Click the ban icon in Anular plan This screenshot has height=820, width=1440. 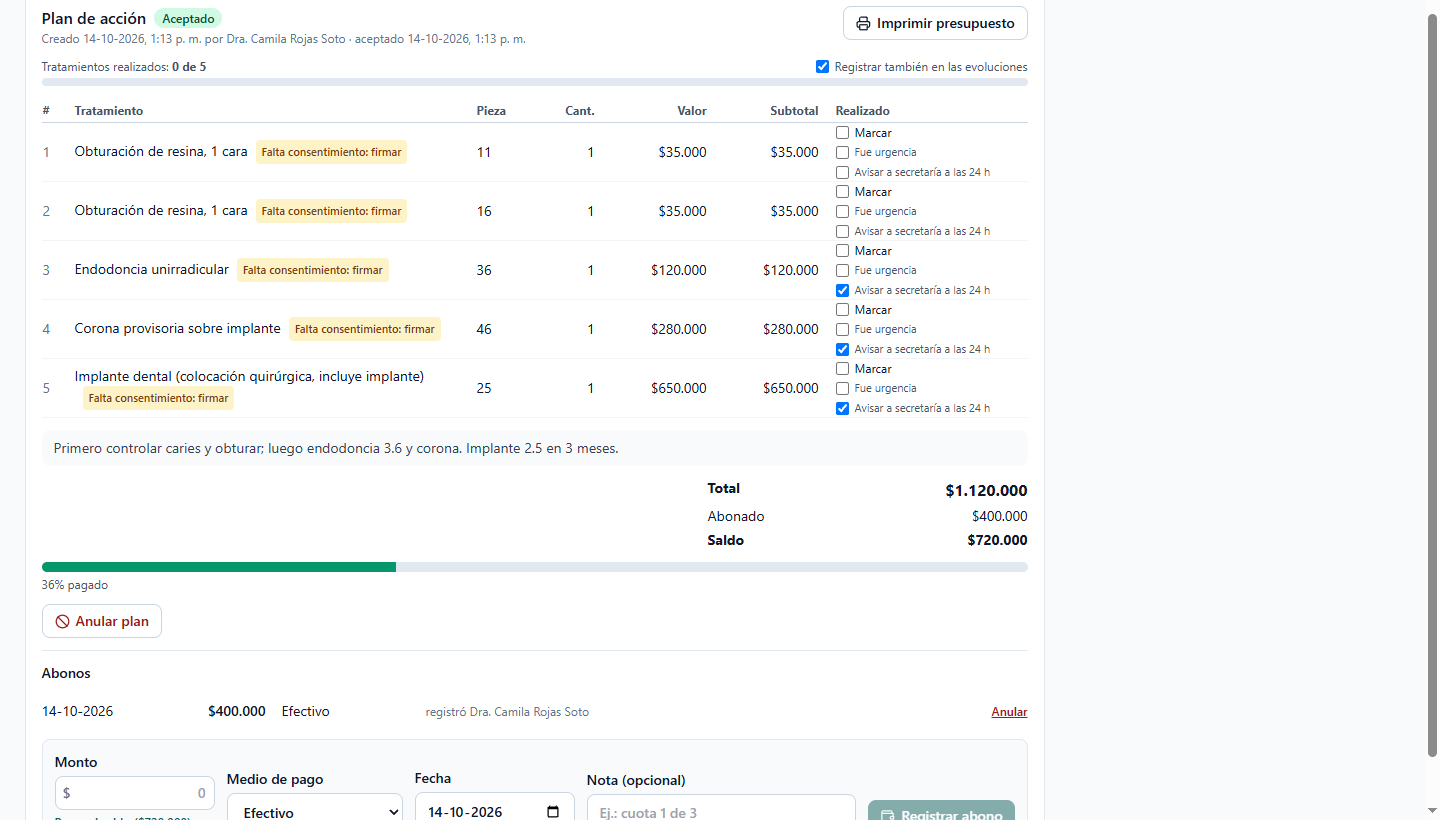click(x=62, y=621)
